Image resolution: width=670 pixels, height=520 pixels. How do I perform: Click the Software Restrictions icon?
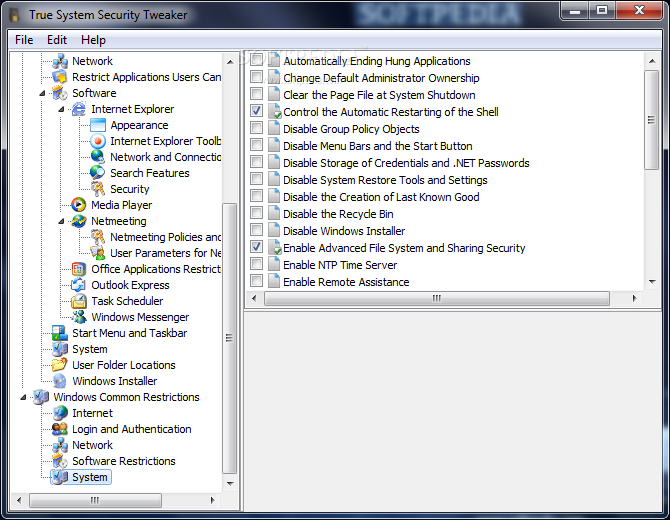(60, 461)
